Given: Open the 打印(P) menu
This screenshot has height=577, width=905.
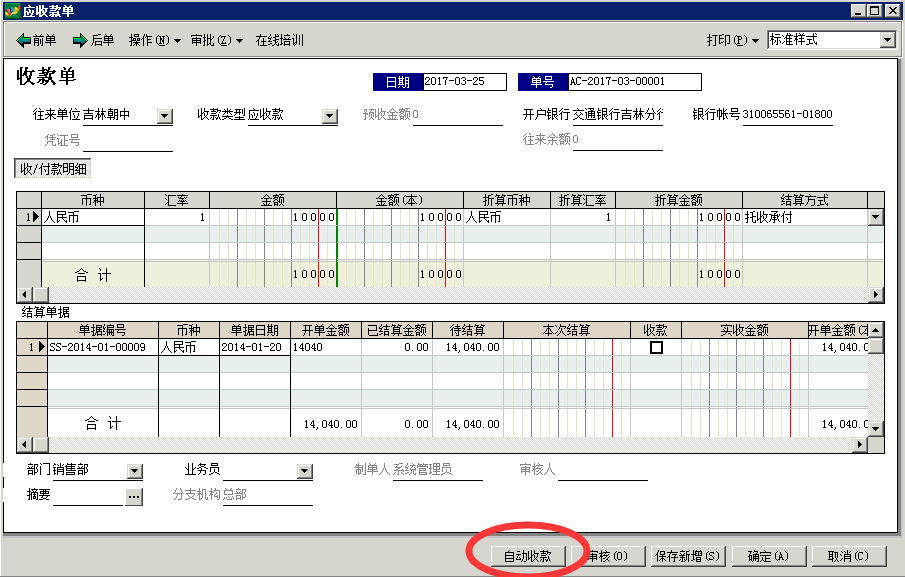Looking at the screenshot, I should (732, 40).
